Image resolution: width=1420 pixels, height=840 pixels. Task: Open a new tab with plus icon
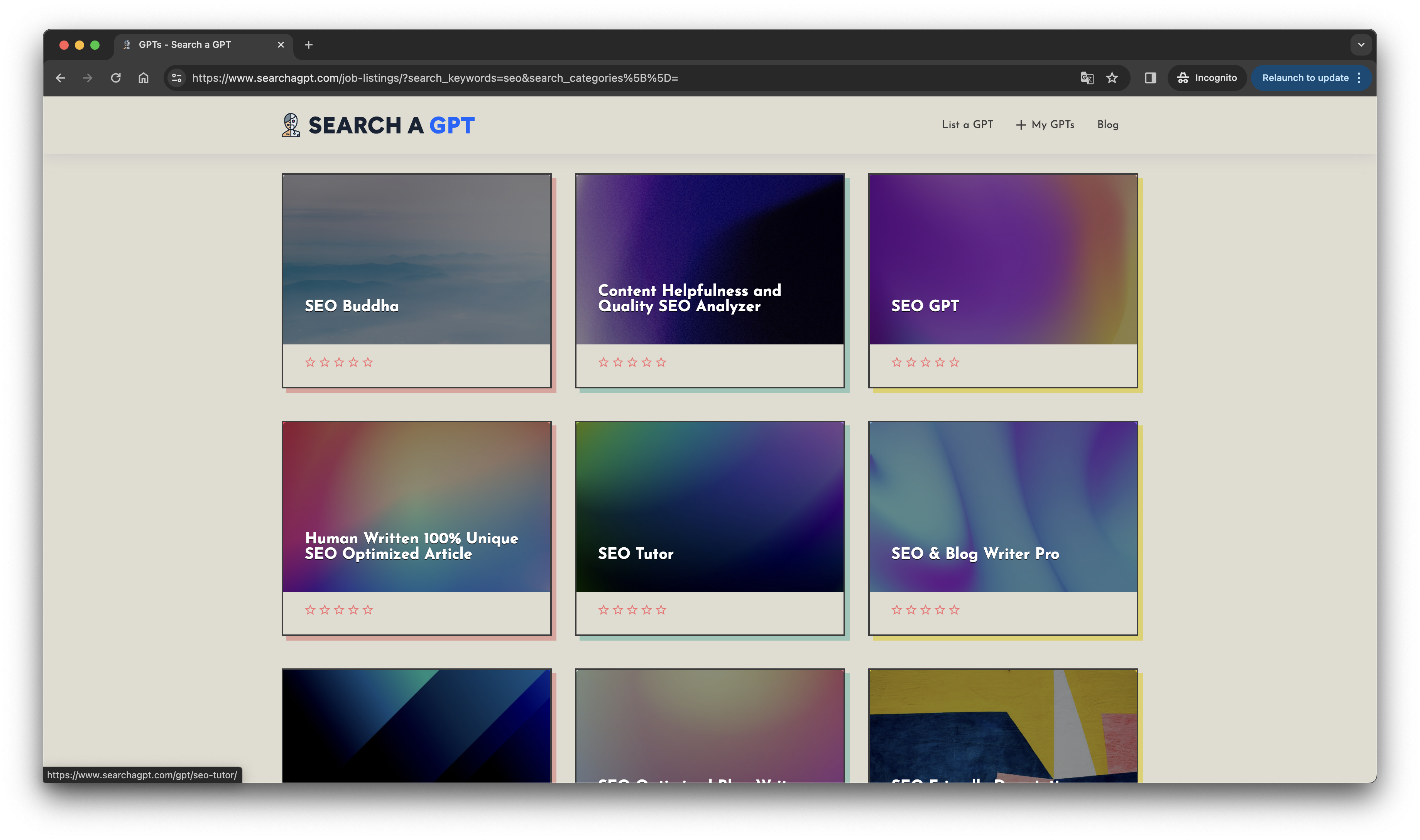[309, 45]
